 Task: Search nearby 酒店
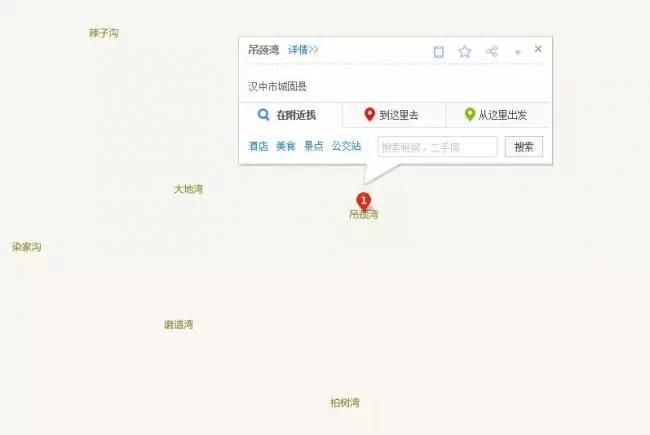(x=258, y=146)
